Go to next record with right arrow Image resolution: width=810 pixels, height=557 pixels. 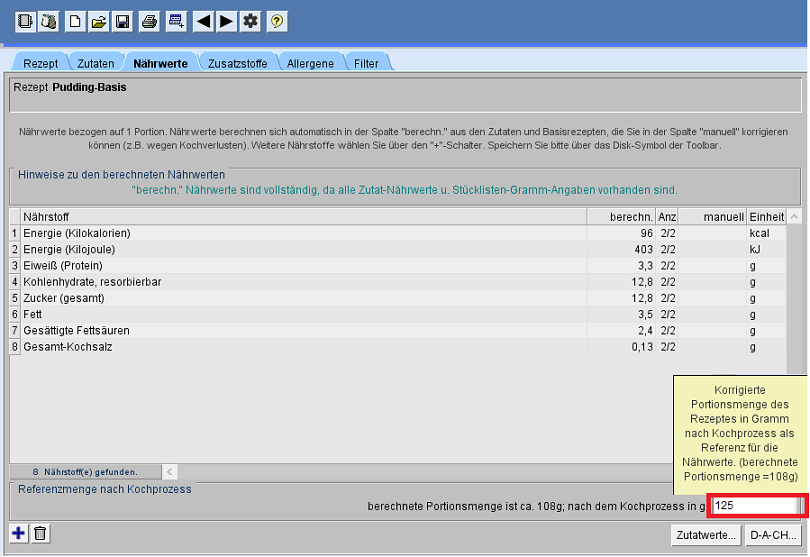(x=226, y=21)
